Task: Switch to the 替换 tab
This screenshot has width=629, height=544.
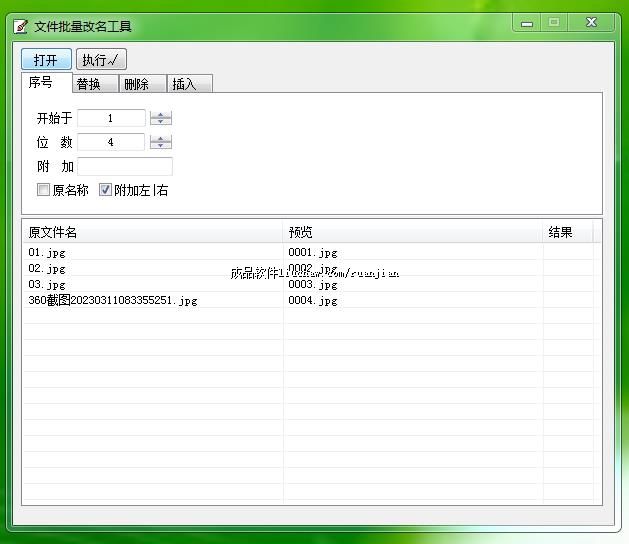Action: [90, 84]
